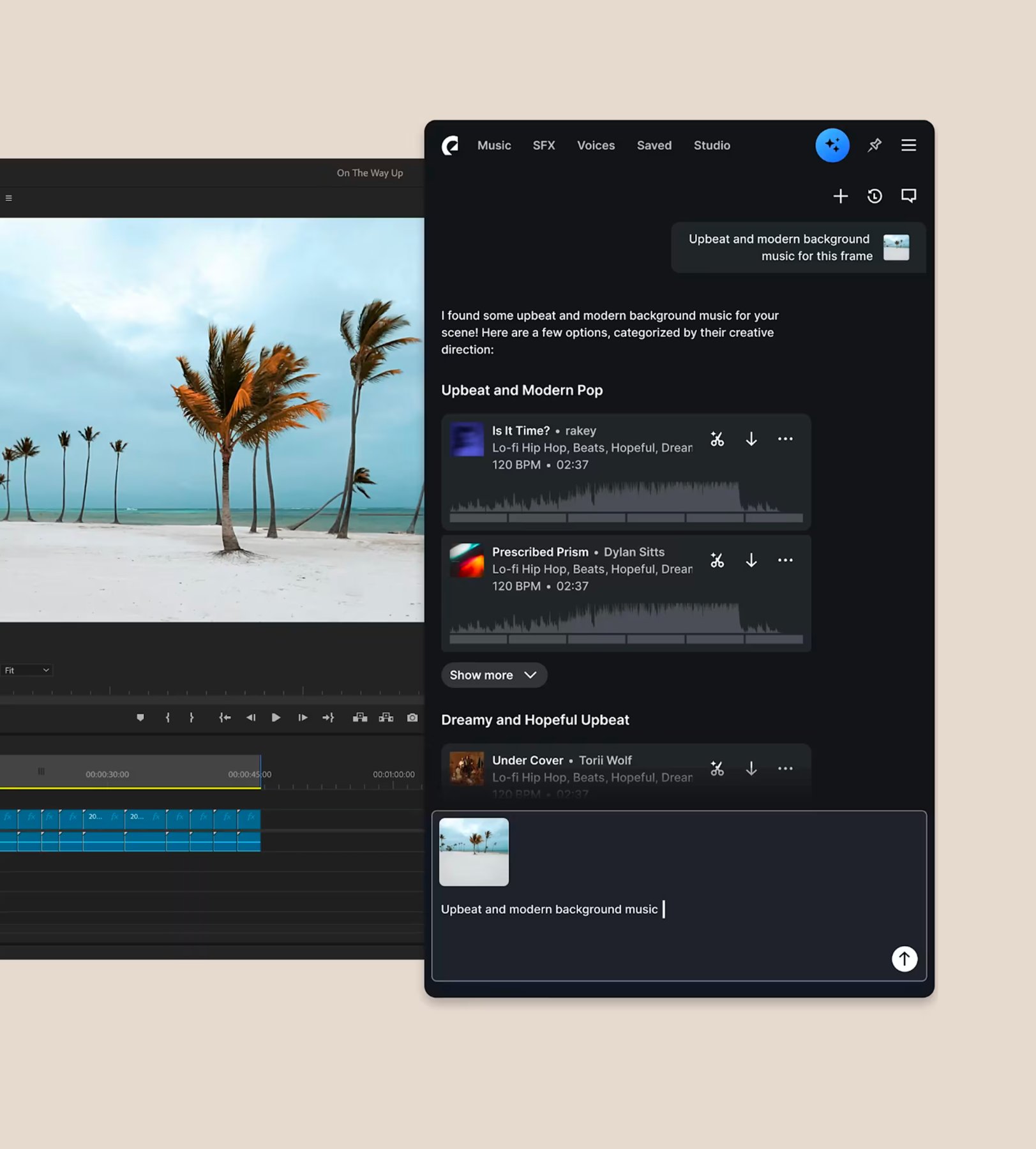Download the Prescribed Prism track
Screen dimensions: 1036x1149
click(751, 560)
